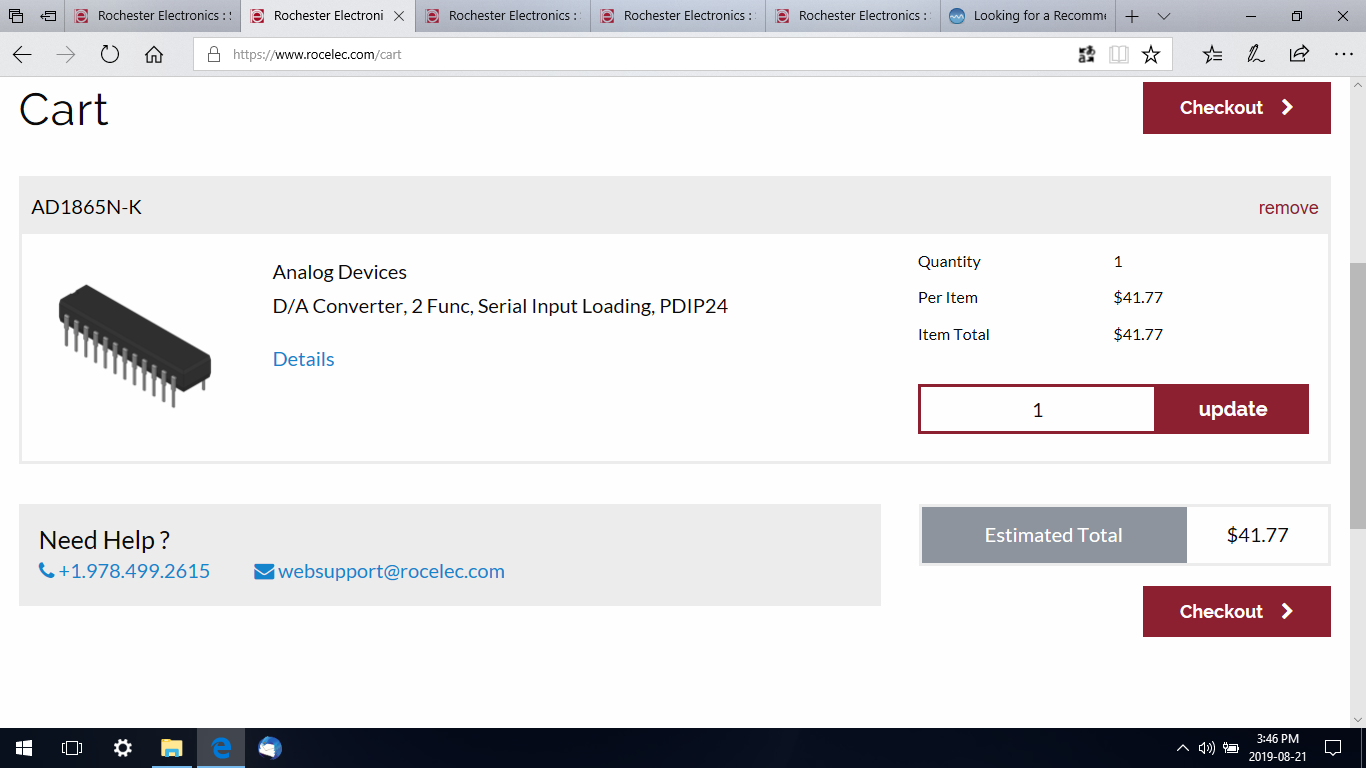Screen dimensions: 1366x768
Task: Open File Explorer from the taskbar
Action: (x=172, y=748)
